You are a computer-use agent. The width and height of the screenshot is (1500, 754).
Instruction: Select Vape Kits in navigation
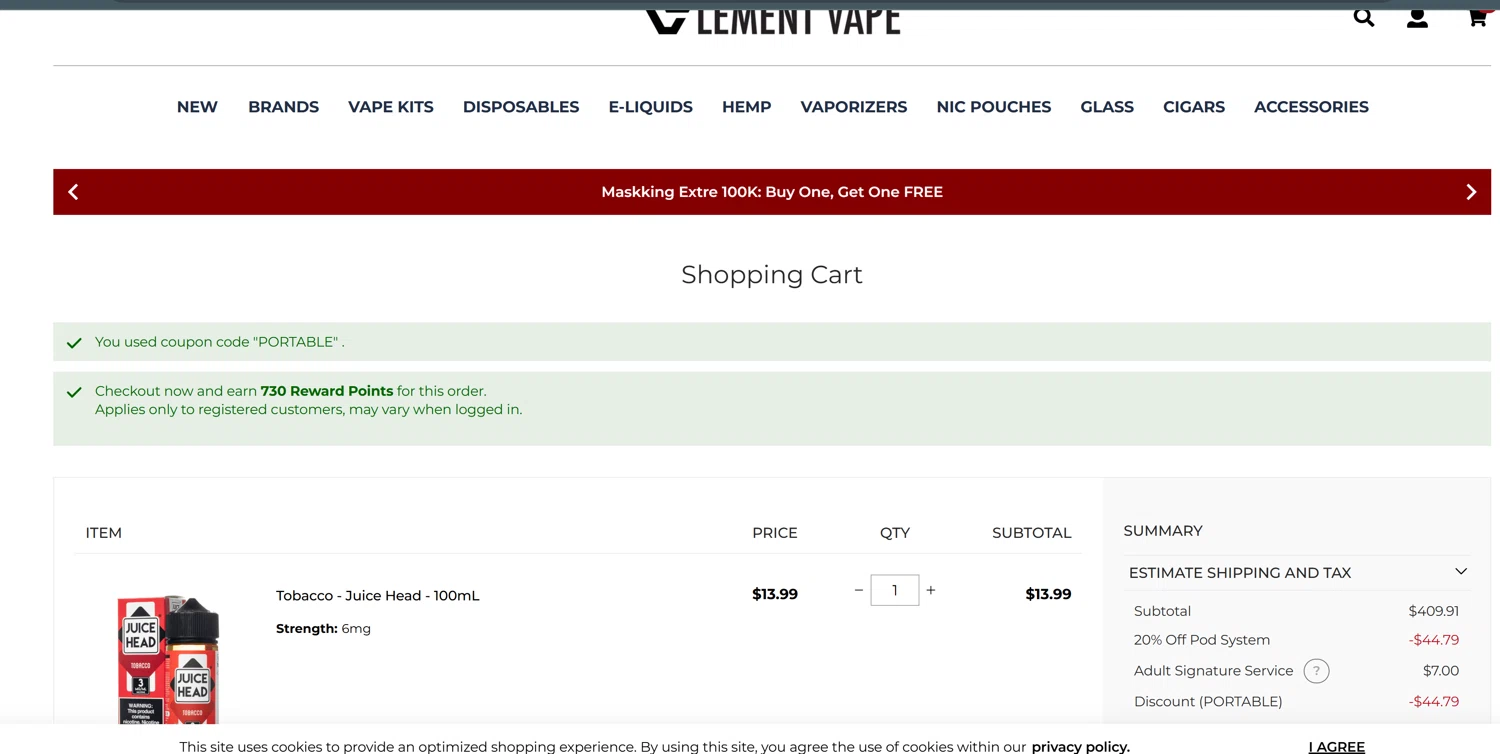pyautogui.click(x=390, y=107)
